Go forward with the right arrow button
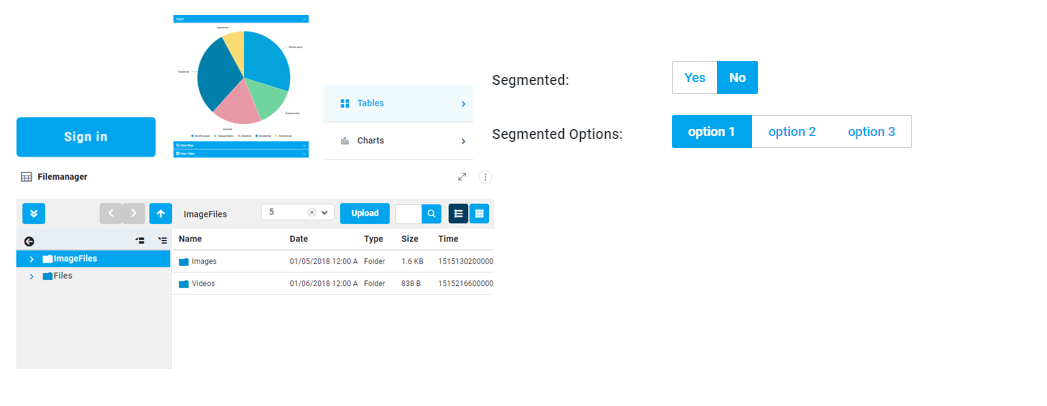The height and width of the screenshot is (406, 1047). [135, 213]
